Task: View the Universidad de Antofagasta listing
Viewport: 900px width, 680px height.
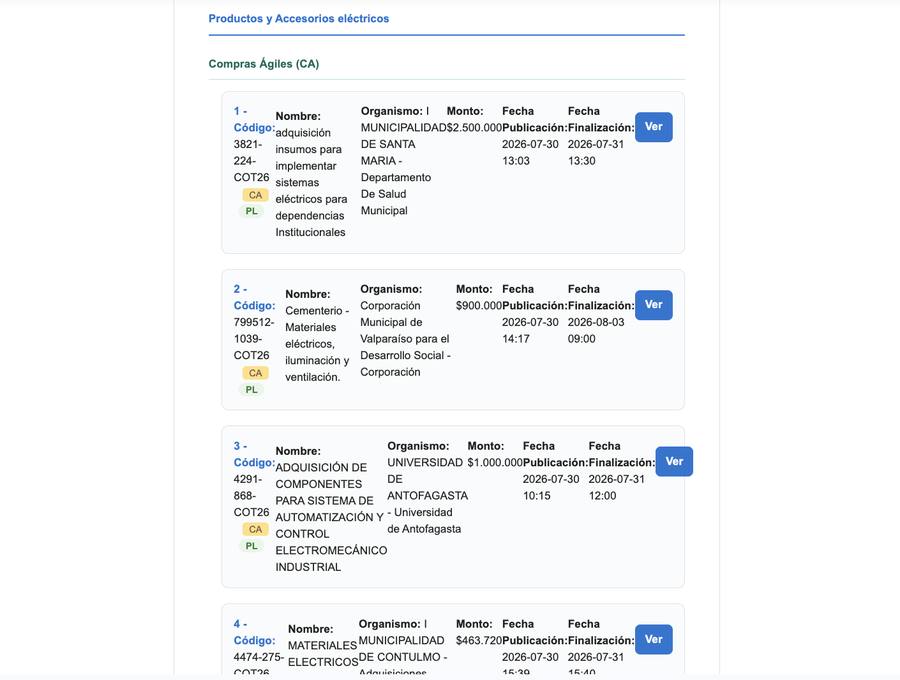Action: click(674, 461)
